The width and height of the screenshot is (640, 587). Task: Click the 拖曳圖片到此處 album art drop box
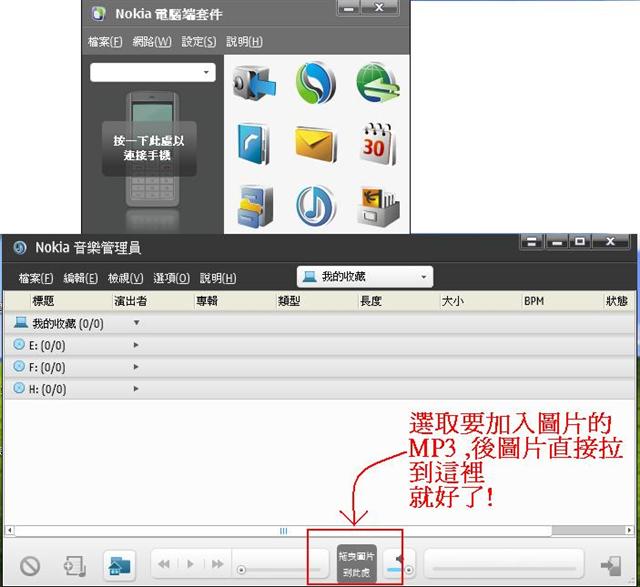coord(356,564)
